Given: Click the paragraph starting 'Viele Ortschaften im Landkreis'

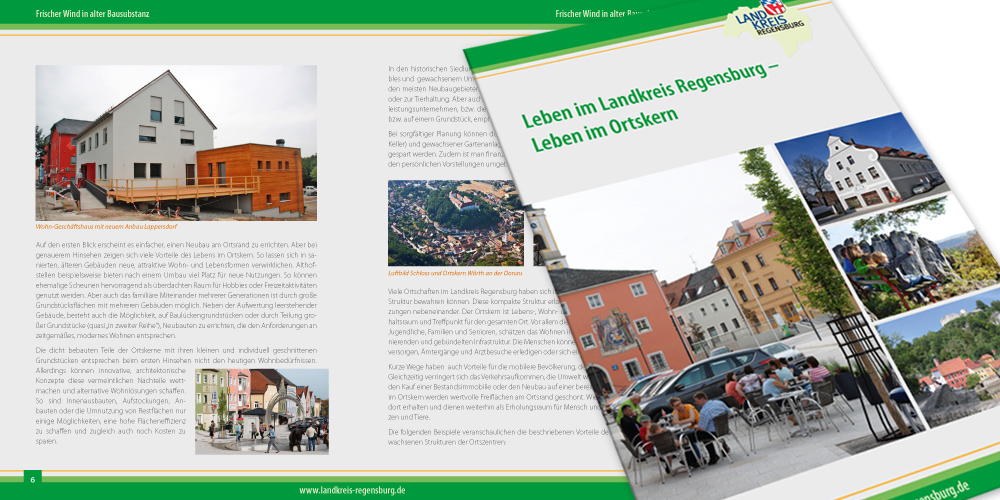Looking at the screenshot, I should point(460,322).
